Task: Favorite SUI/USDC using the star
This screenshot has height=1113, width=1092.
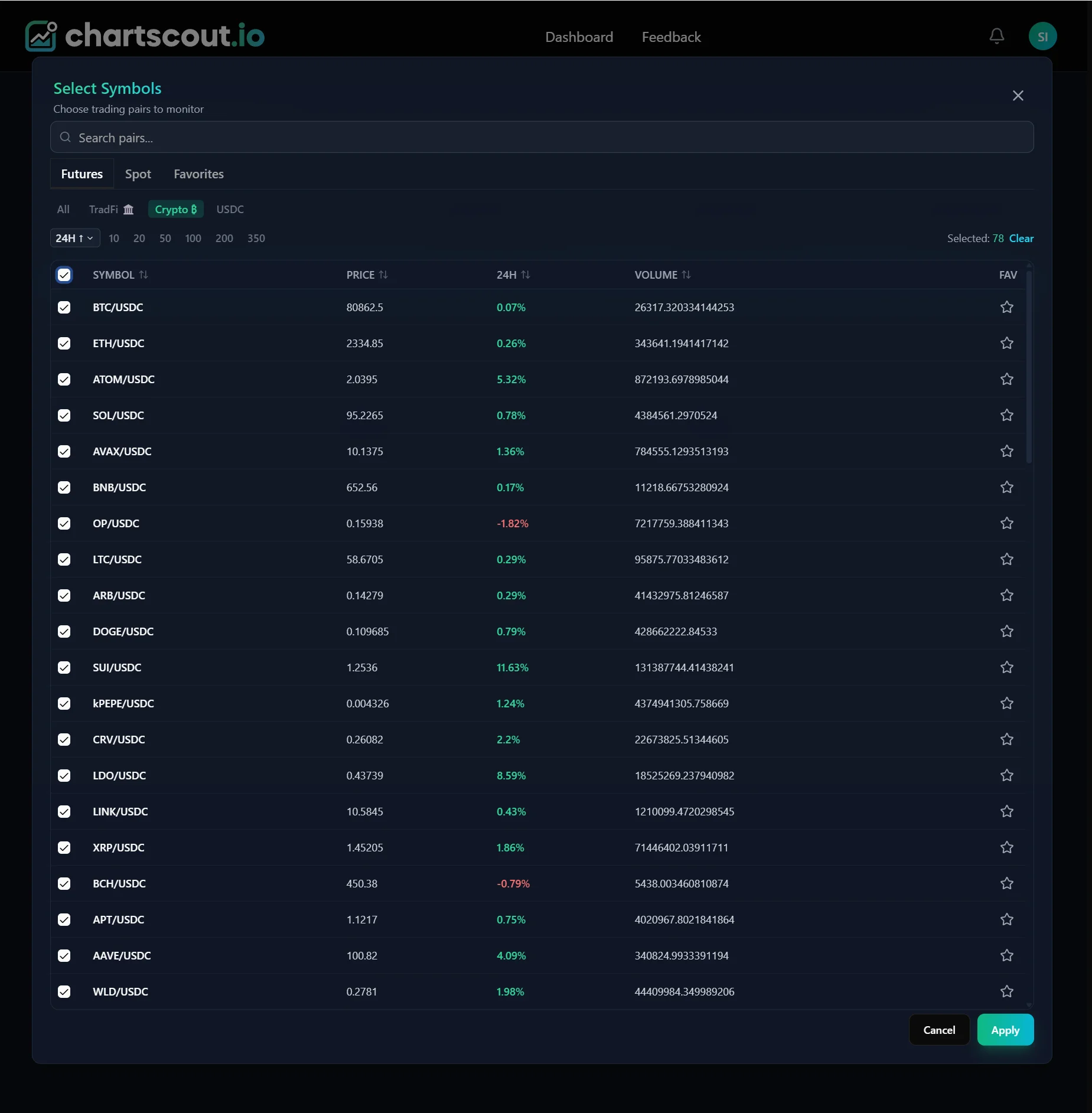Action: pos(1007,667)
